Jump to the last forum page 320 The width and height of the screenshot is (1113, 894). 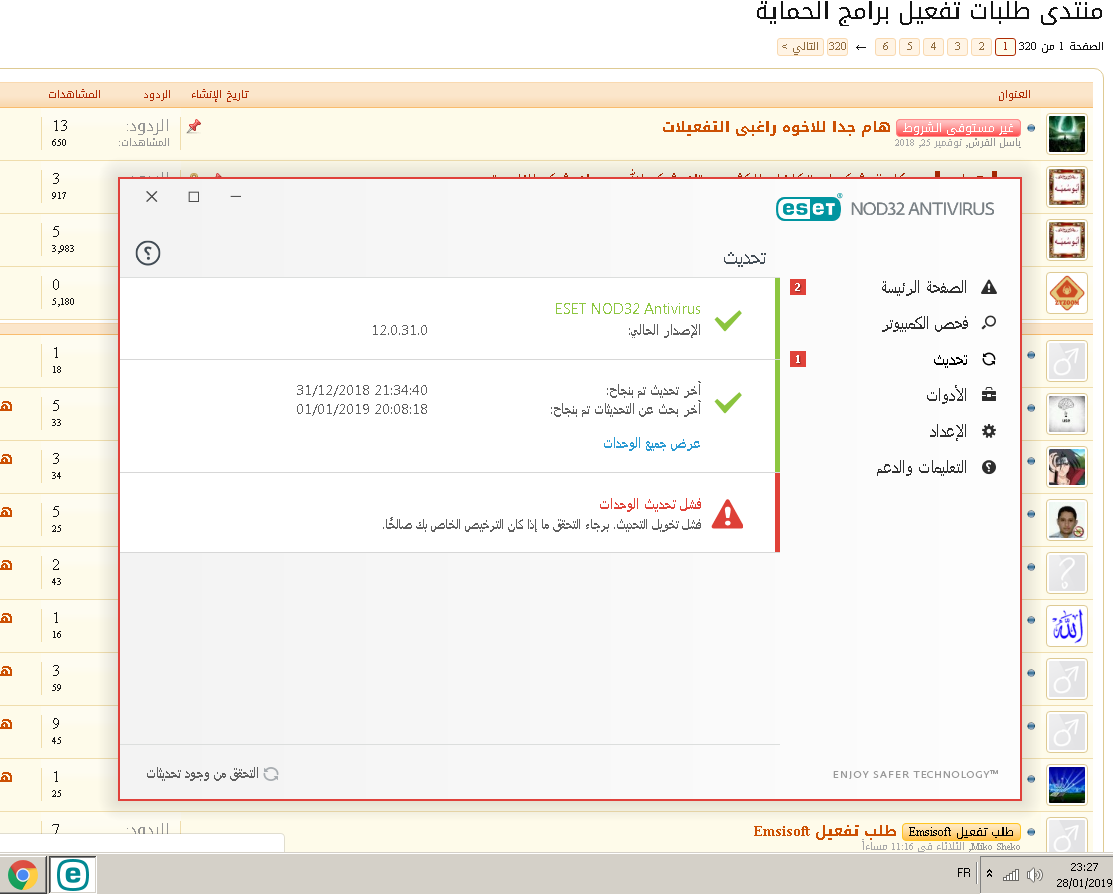pos(838,47)
